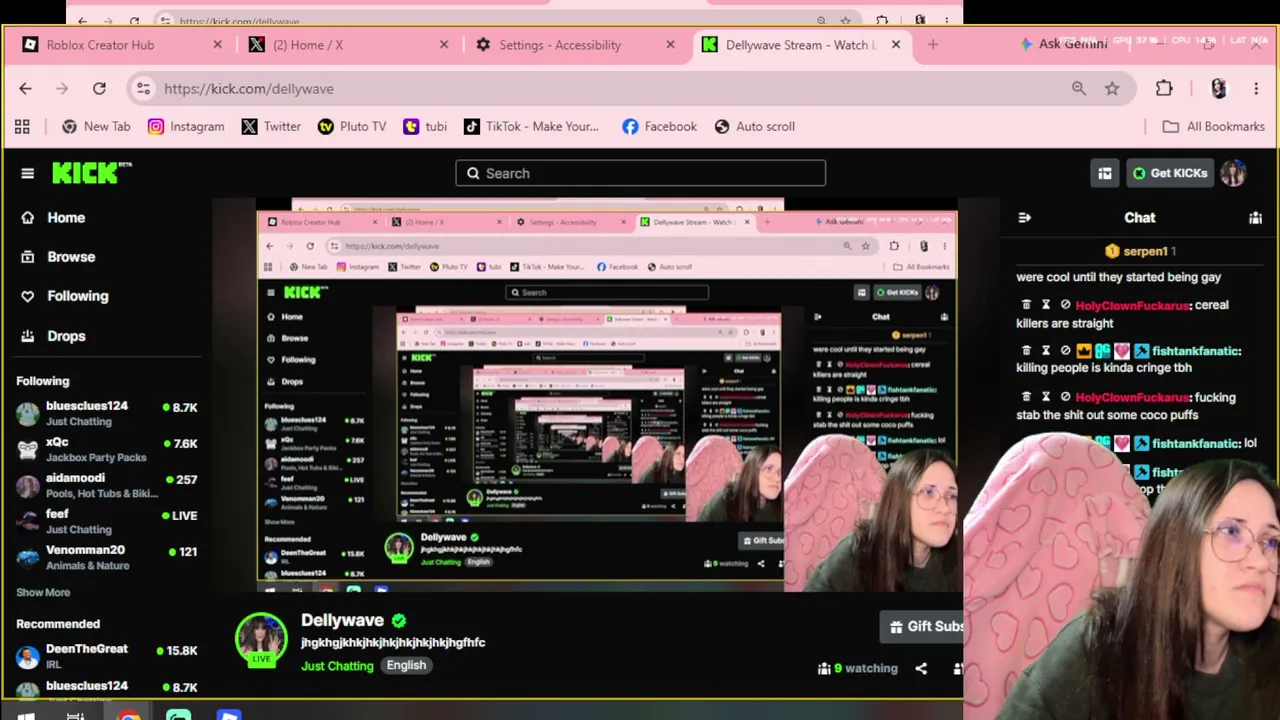Open the Dellywave LIVE avatar below the stream
The width and height of the screenshot is (1280, 720).
click(261, 639)
